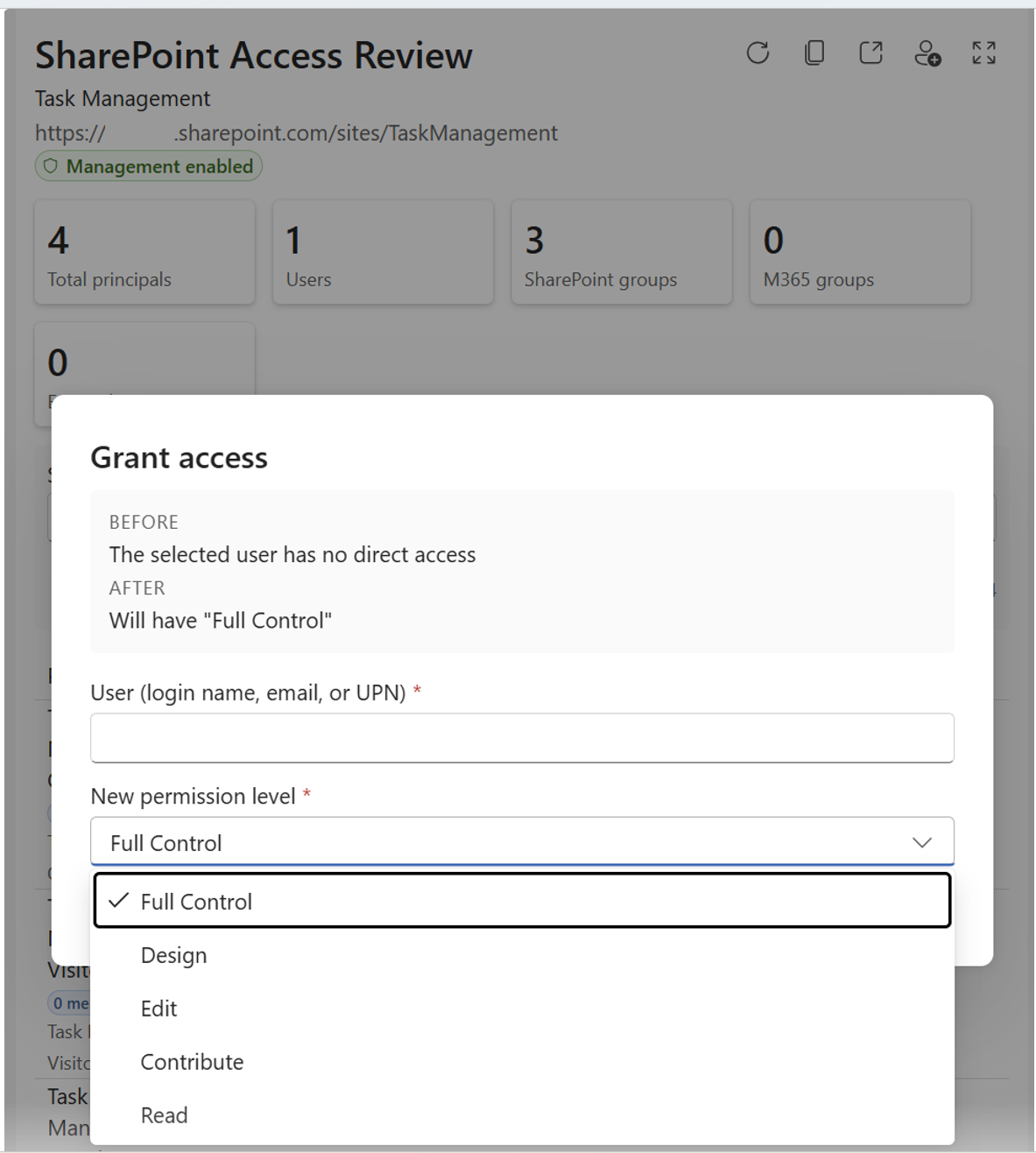This screenshot has width=1036, height=1153.
Task: Select the Design permission level
Action: click(522, 955)
